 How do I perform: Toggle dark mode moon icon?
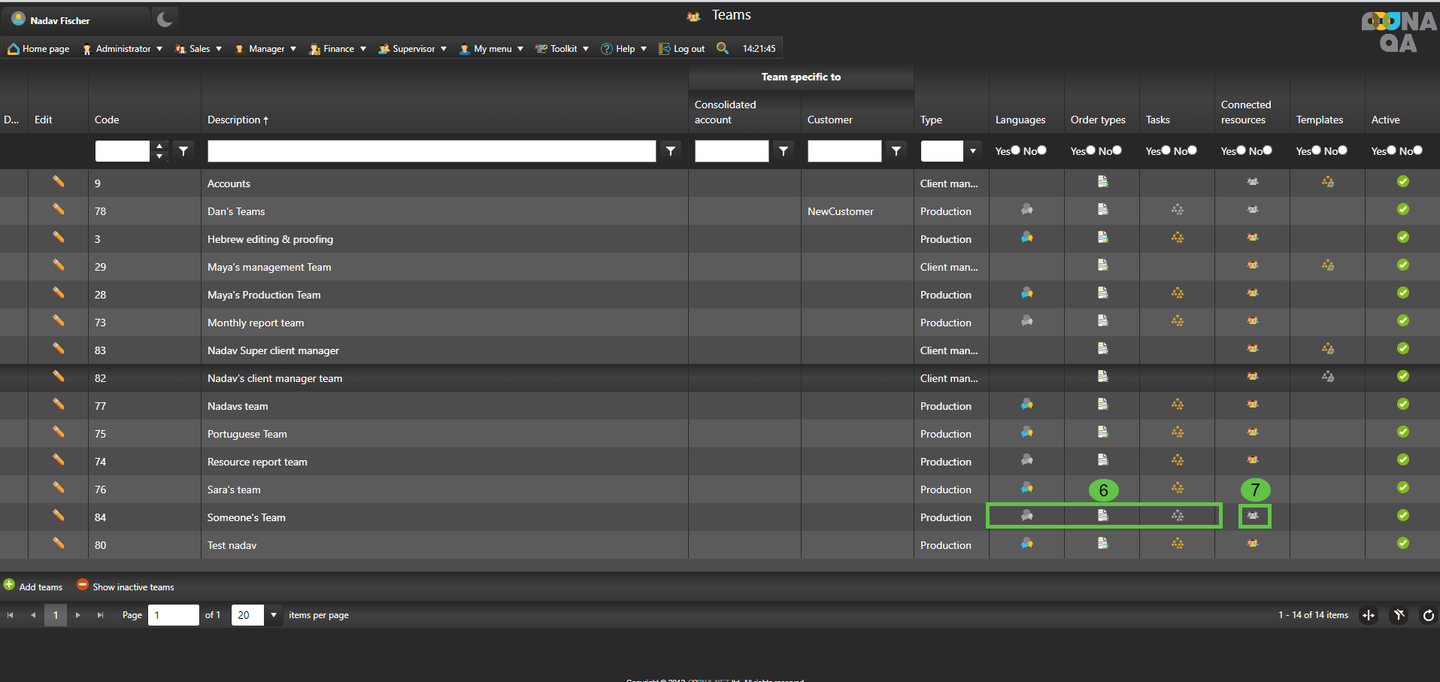click(165, 19)
